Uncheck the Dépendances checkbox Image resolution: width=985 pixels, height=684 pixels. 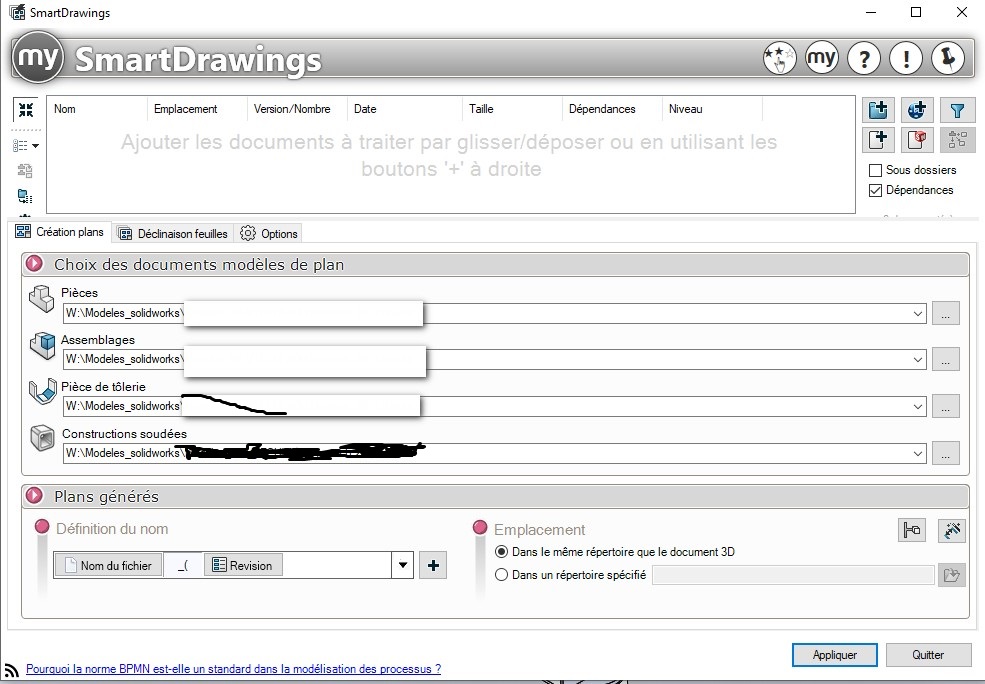(x=875, y=190)
